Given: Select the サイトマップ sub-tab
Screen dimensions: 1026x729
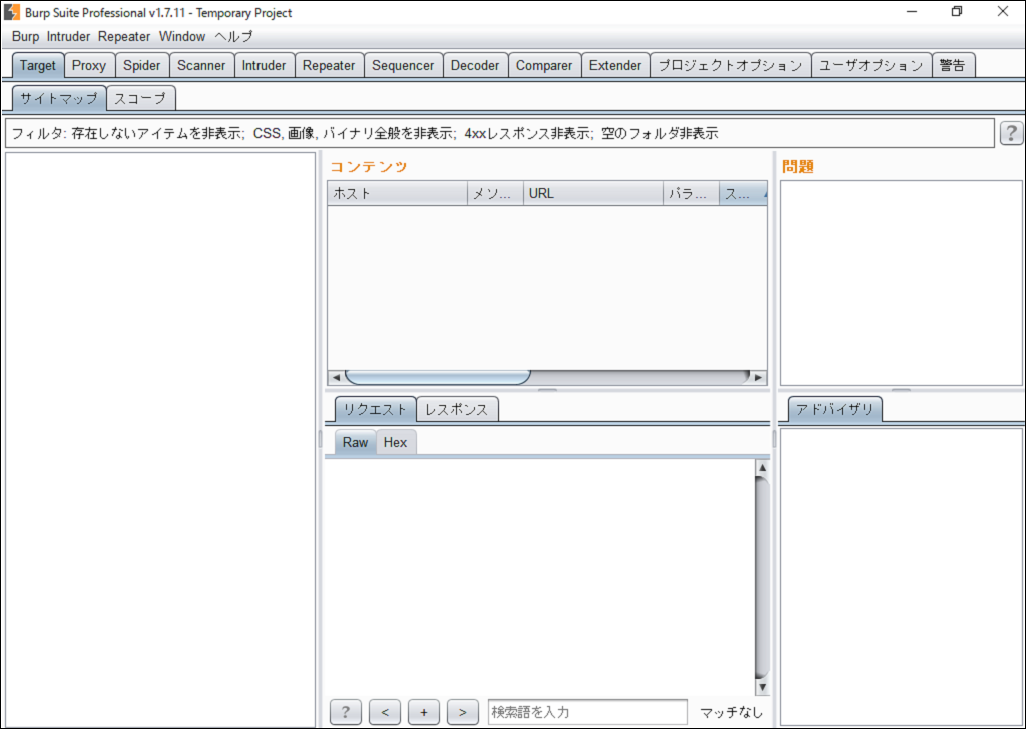Looking at the screenshot, I should click(59, 99).
